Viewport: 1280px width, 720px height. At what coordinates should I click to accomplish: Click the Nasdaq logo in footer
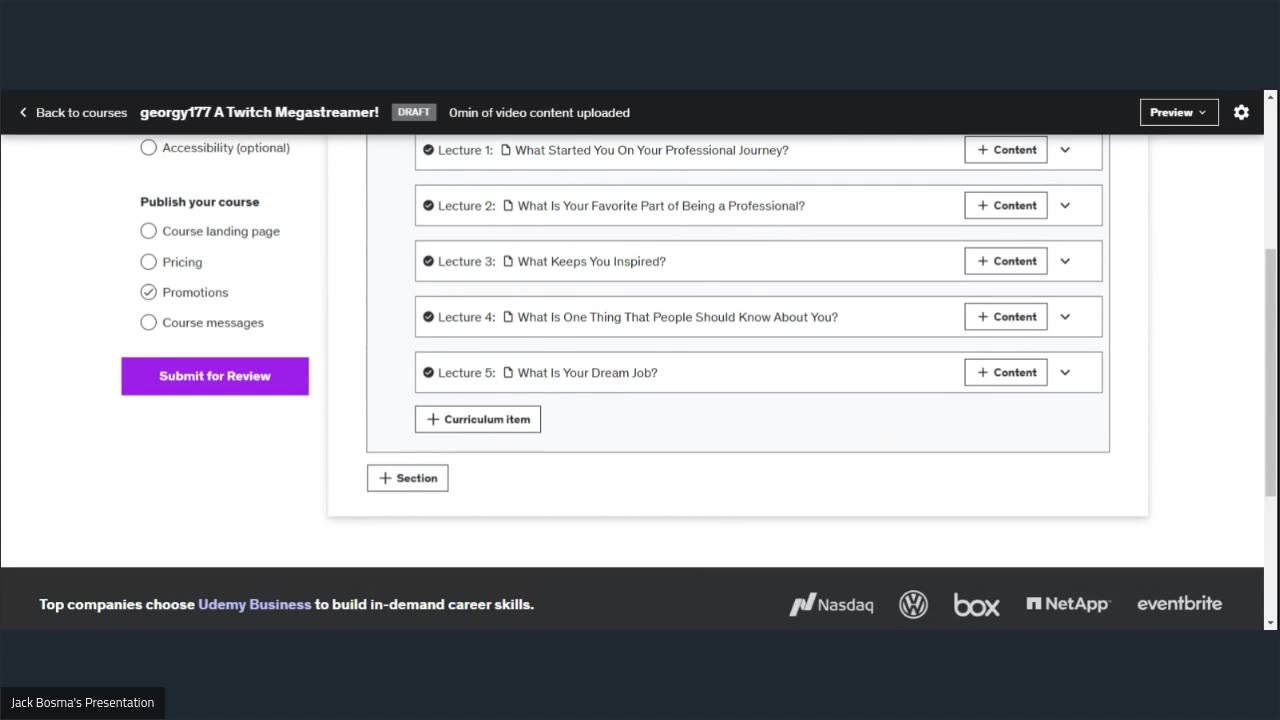(x=831, y=604)
